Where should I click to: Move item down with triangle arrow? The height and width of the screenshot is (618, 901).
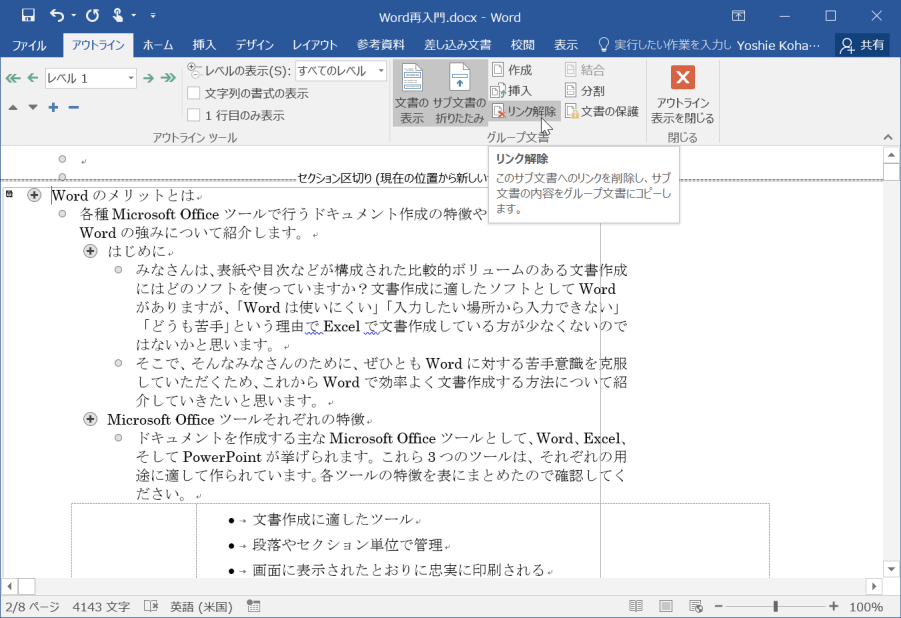(33, 108)
